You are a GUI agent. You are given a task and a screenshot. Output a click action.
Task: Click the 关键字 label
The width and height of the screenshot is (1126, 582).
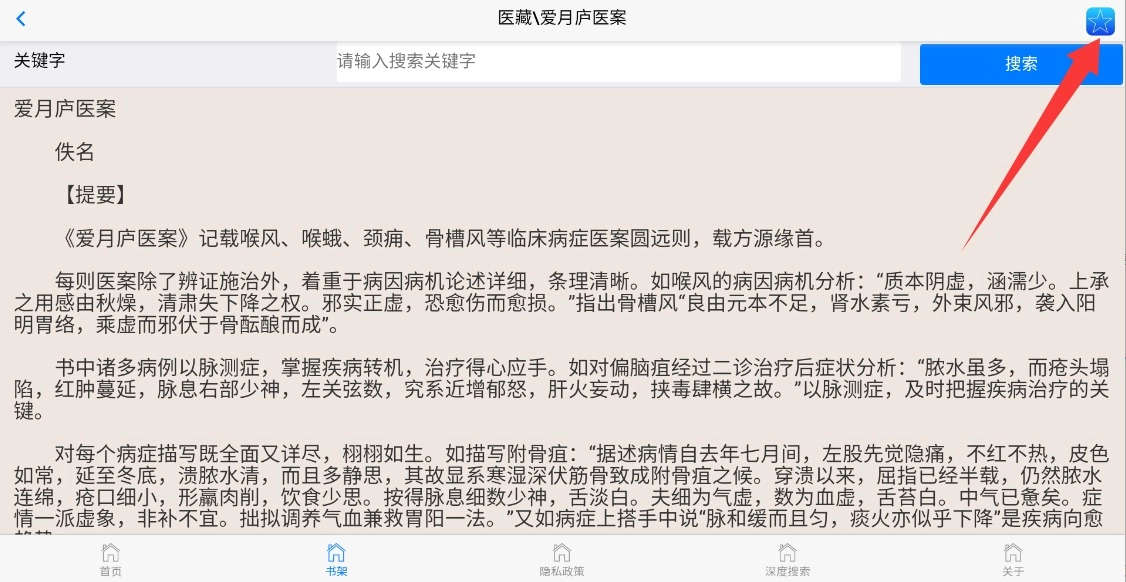pyautogui.click(x=40, y=61)
